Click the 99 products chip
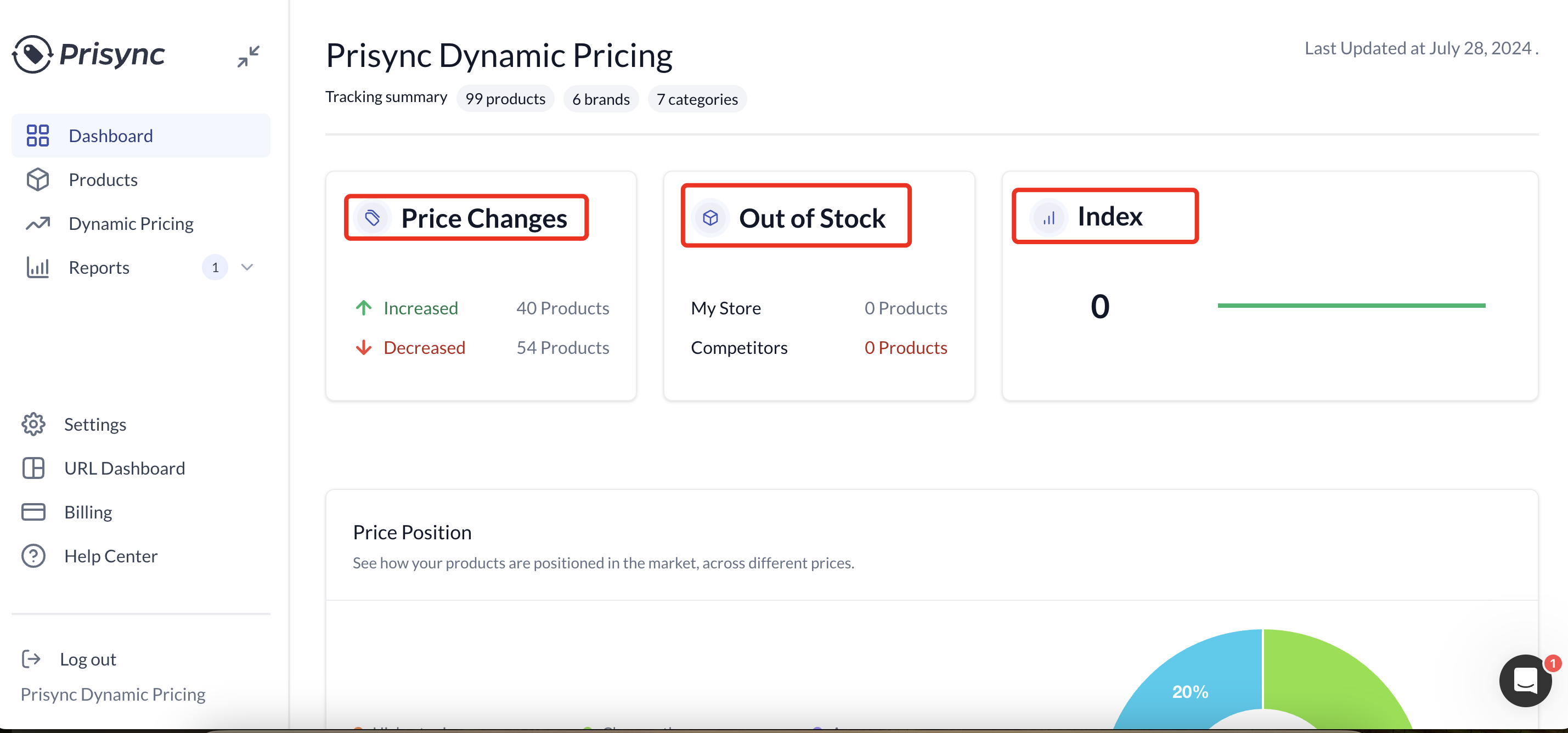The height and width of the screenshot is (733, 1568). (505, 99)
